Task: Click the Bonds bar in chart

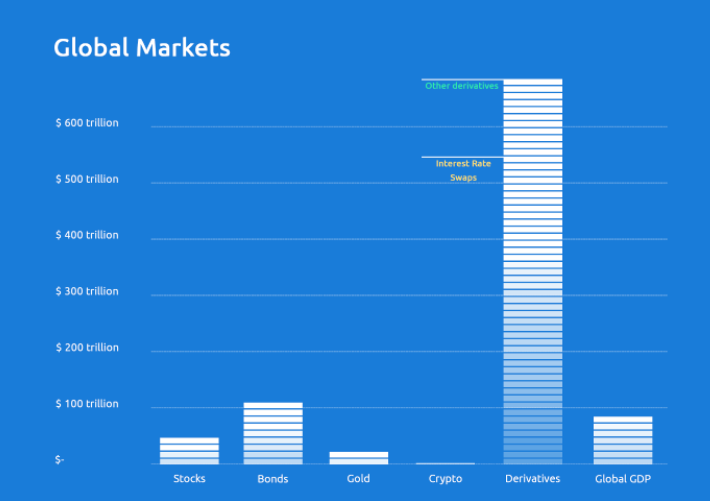Action: pyautogui.click(x=273, y=433)
